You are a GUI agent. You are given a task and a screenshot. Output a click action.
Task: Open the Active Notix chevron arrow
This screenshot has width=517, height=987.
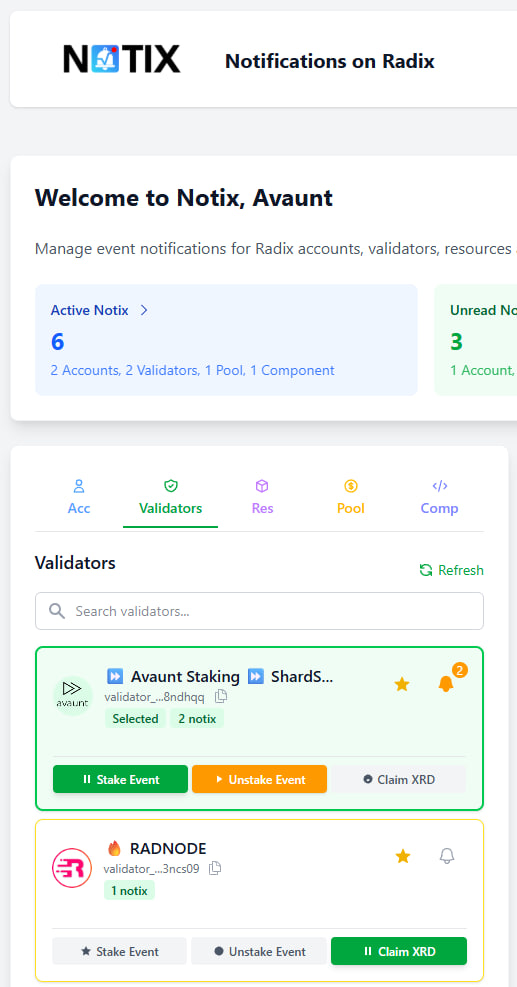[x=144, y=310]
